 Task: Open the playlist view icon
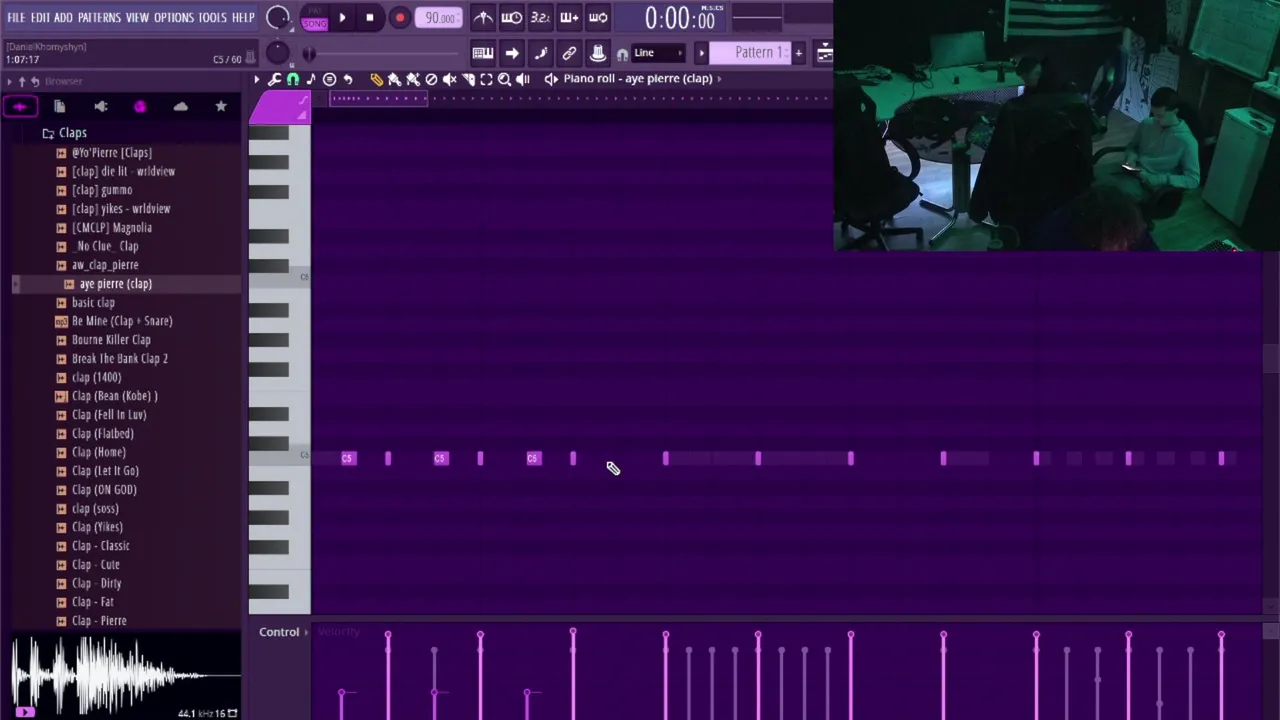(x=825, y=53)
